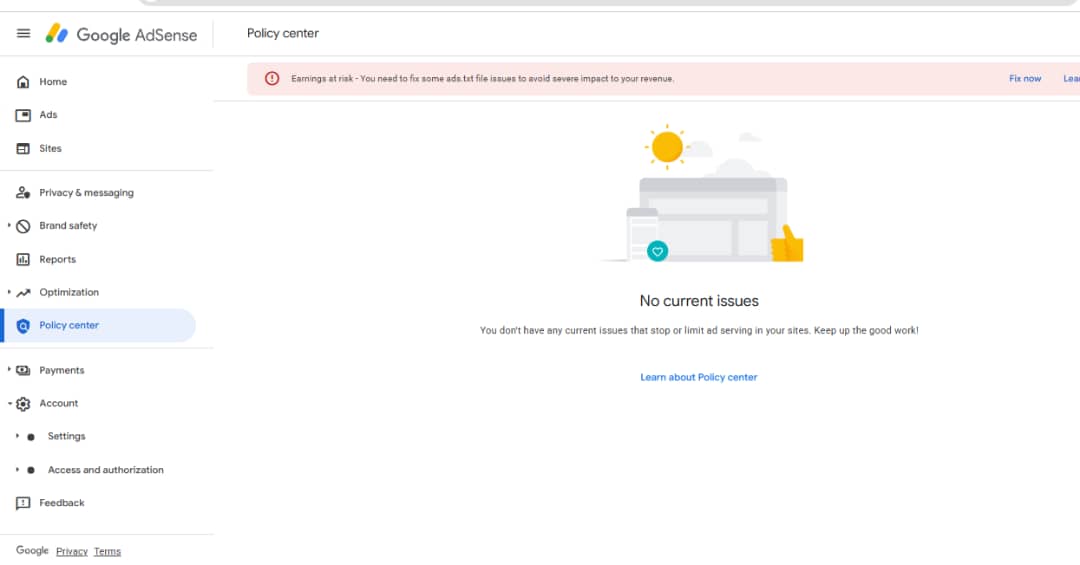1080x565 pixels.
Task: Click the Reports chart icon
Action: click(x=23, y=259)
